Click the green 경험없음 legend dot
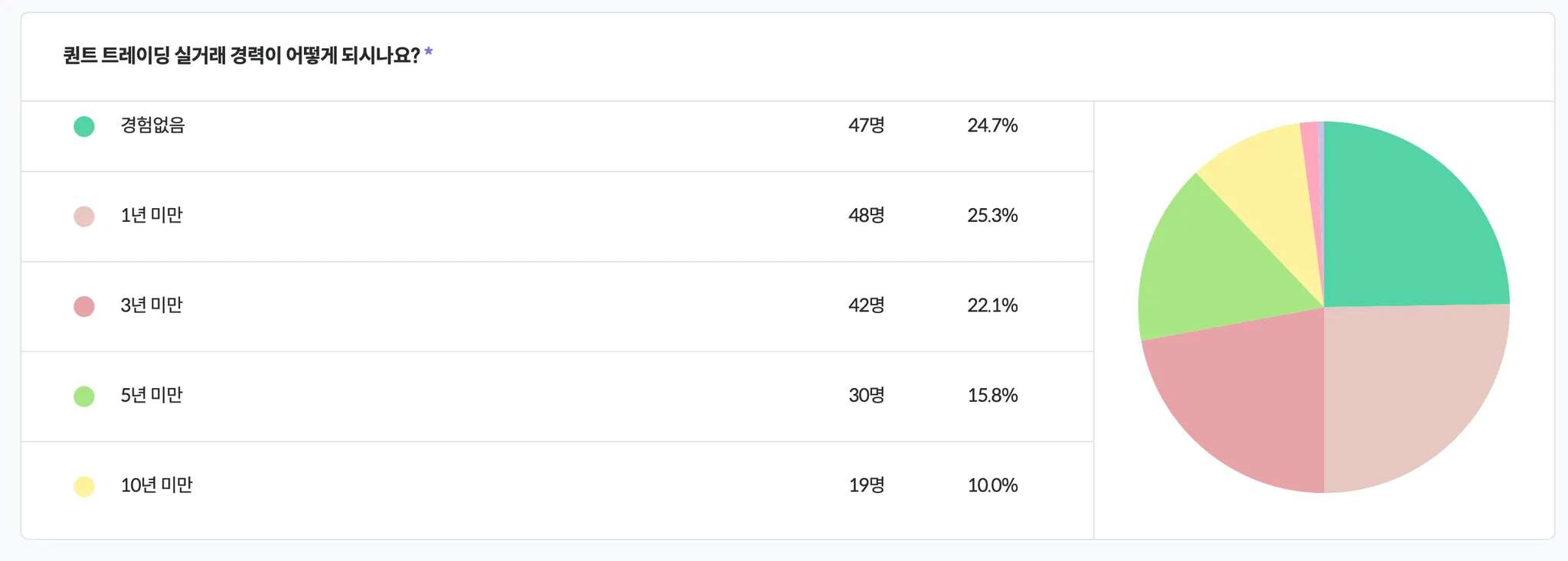 pos(84,126)
